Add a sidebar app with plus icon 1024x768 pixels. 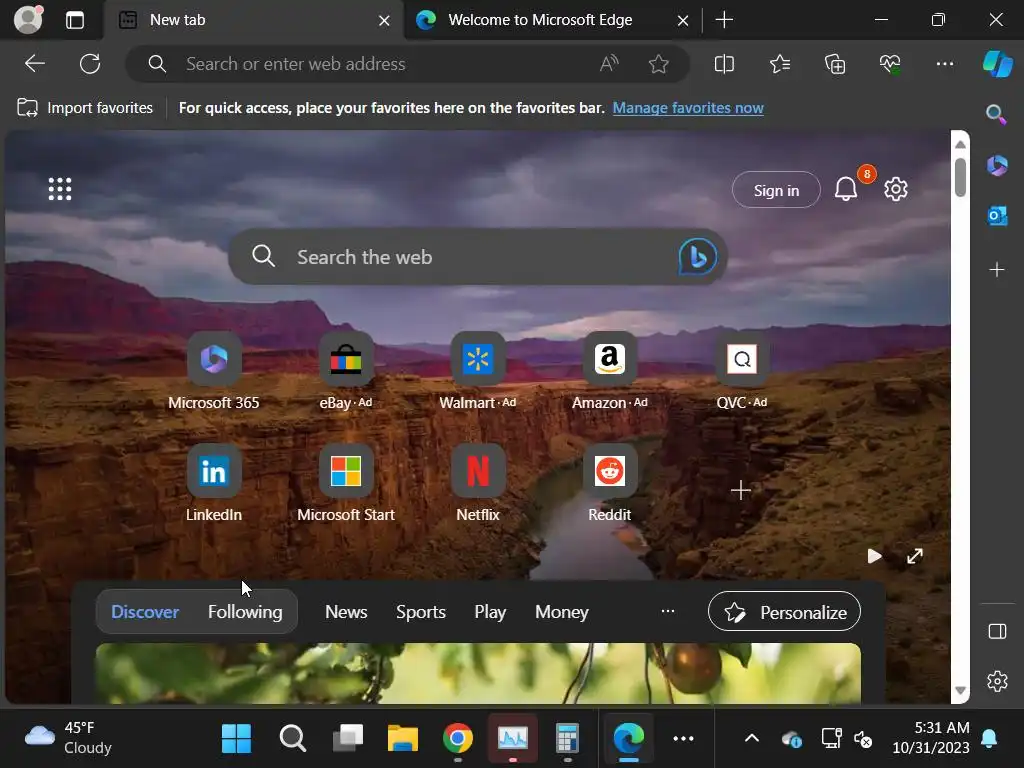click(997, 270)
